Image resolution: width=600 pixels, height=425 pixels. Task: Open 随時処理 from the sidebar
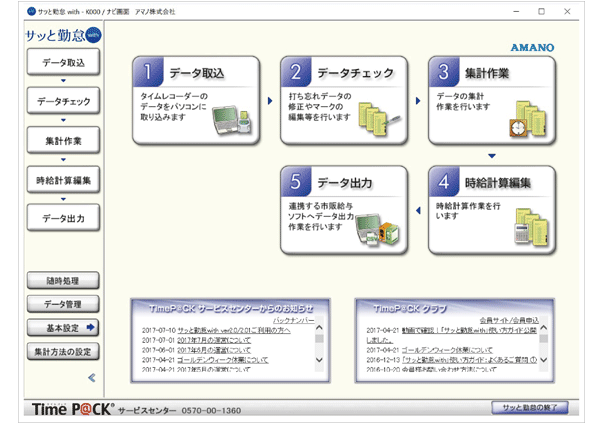[63, 281]
